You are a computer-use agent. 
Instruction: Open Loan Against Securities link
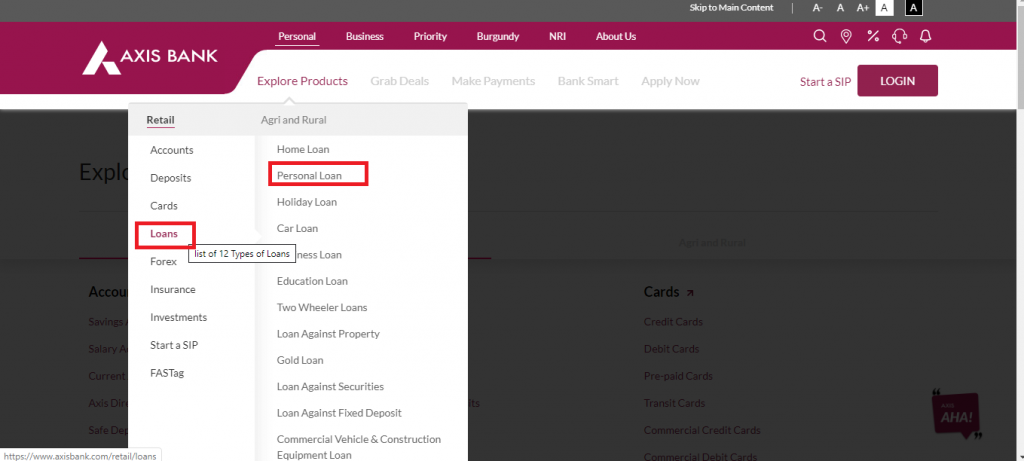[x=330, y=387]
